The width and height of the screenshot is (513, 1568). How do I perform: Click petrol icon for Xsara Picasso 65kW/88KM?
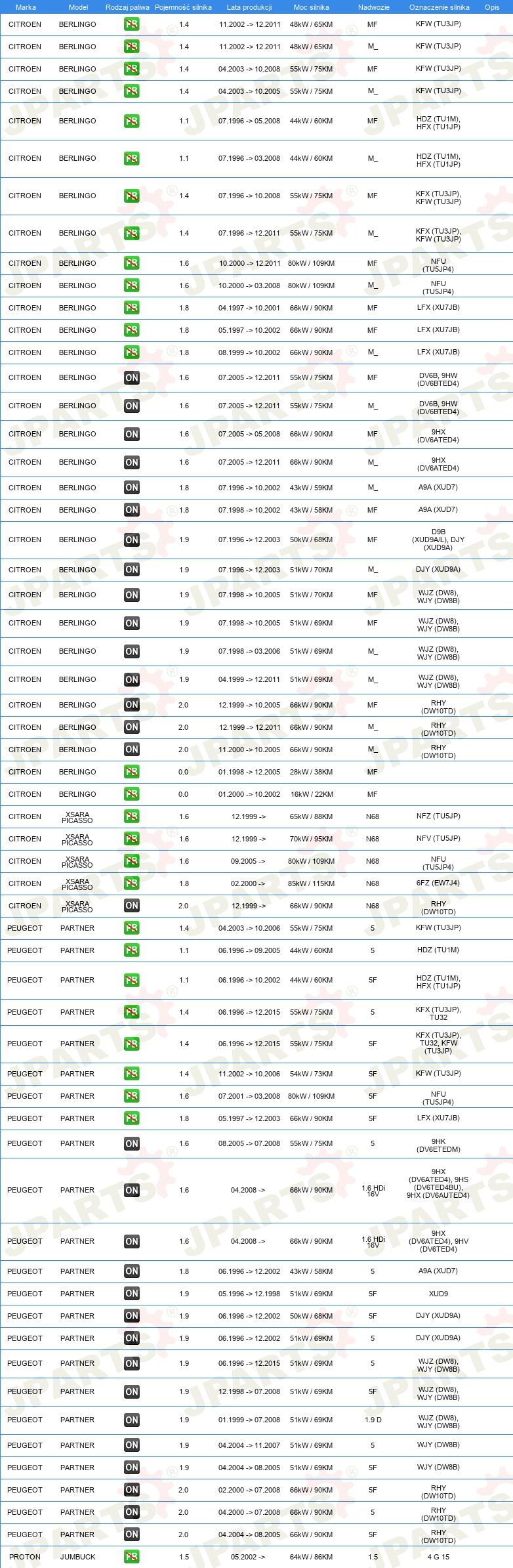click(x=131, y=816)
